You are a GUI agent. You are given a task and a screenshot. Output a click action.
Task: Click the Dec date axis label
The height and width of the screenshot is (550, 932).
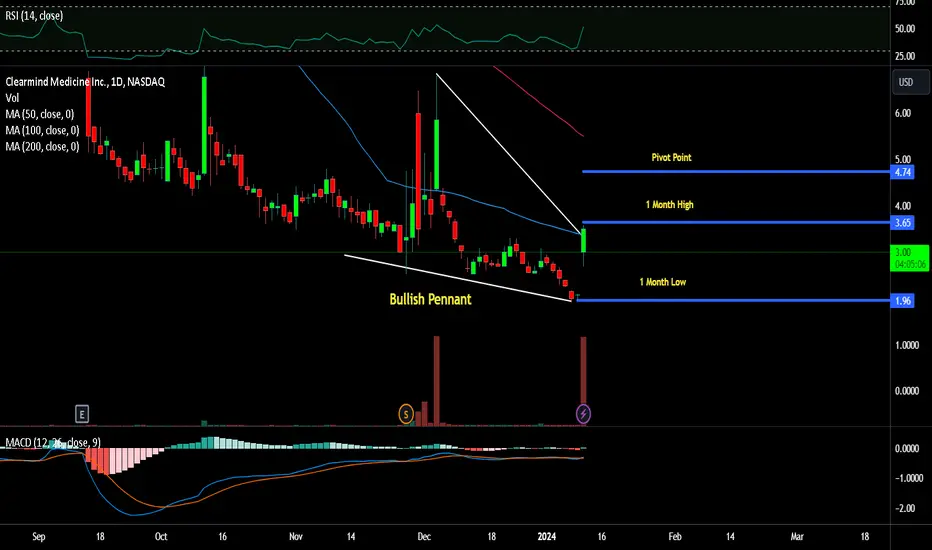pyautogui.click(x=424, y=536)
